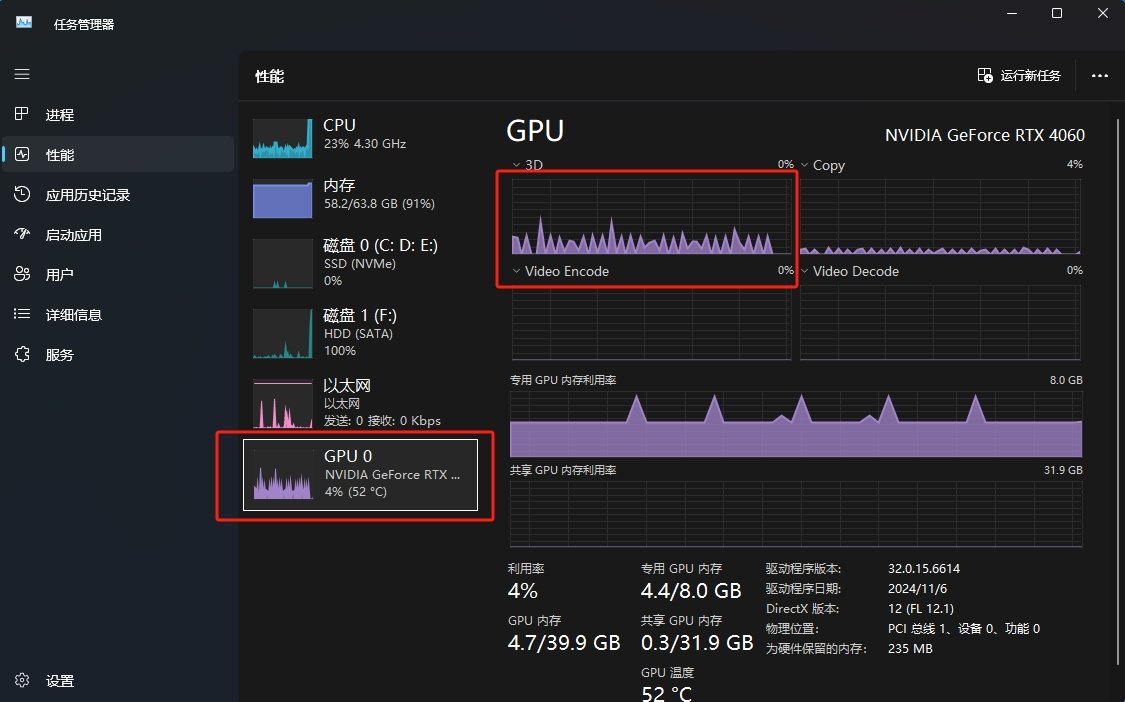Open the 3D graph engine selector
1125x702 pixels.
pyautogui.click(x=517, y=164)
